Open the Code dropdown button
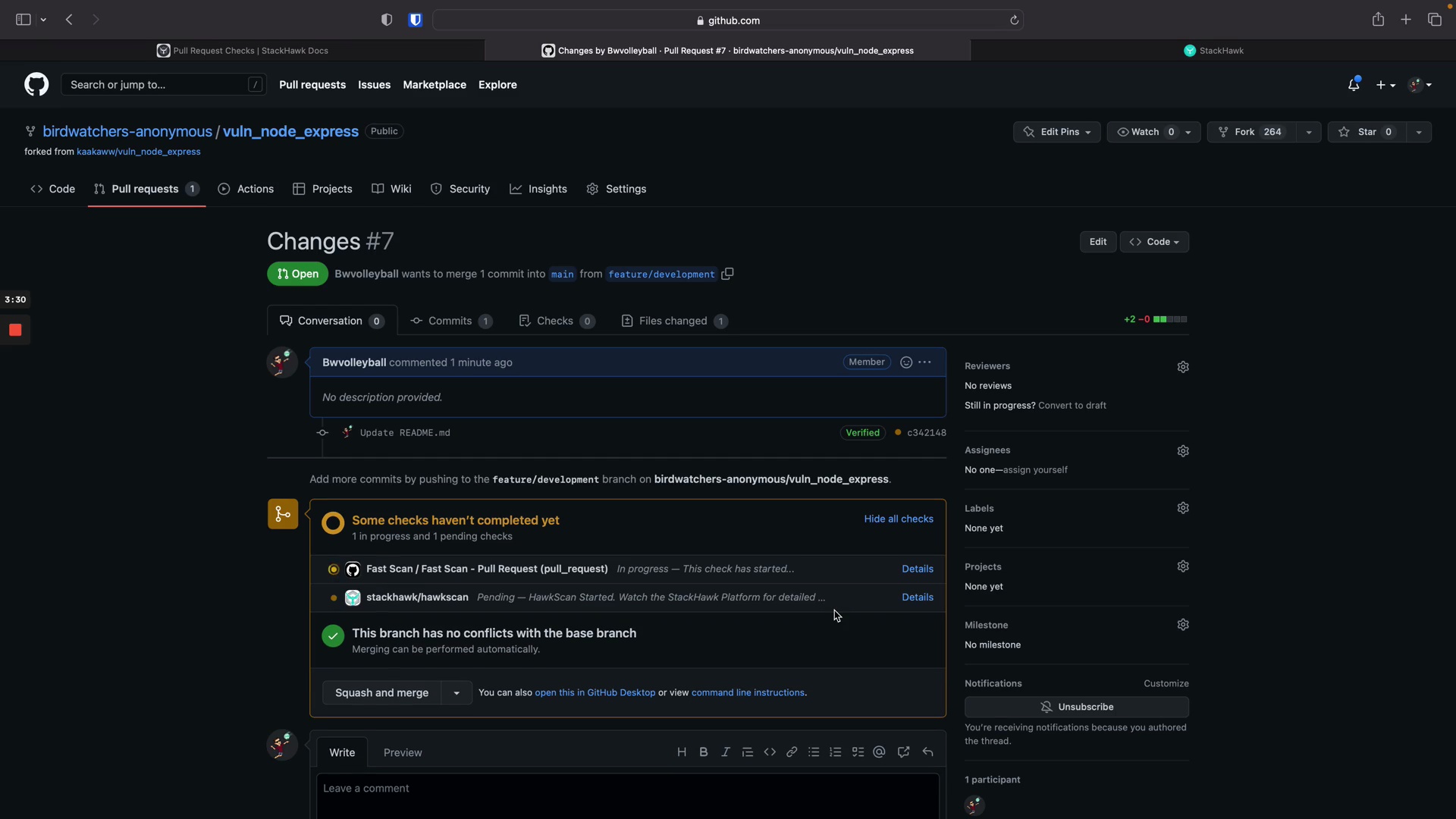The image size is (1456, 819). 1155,241
